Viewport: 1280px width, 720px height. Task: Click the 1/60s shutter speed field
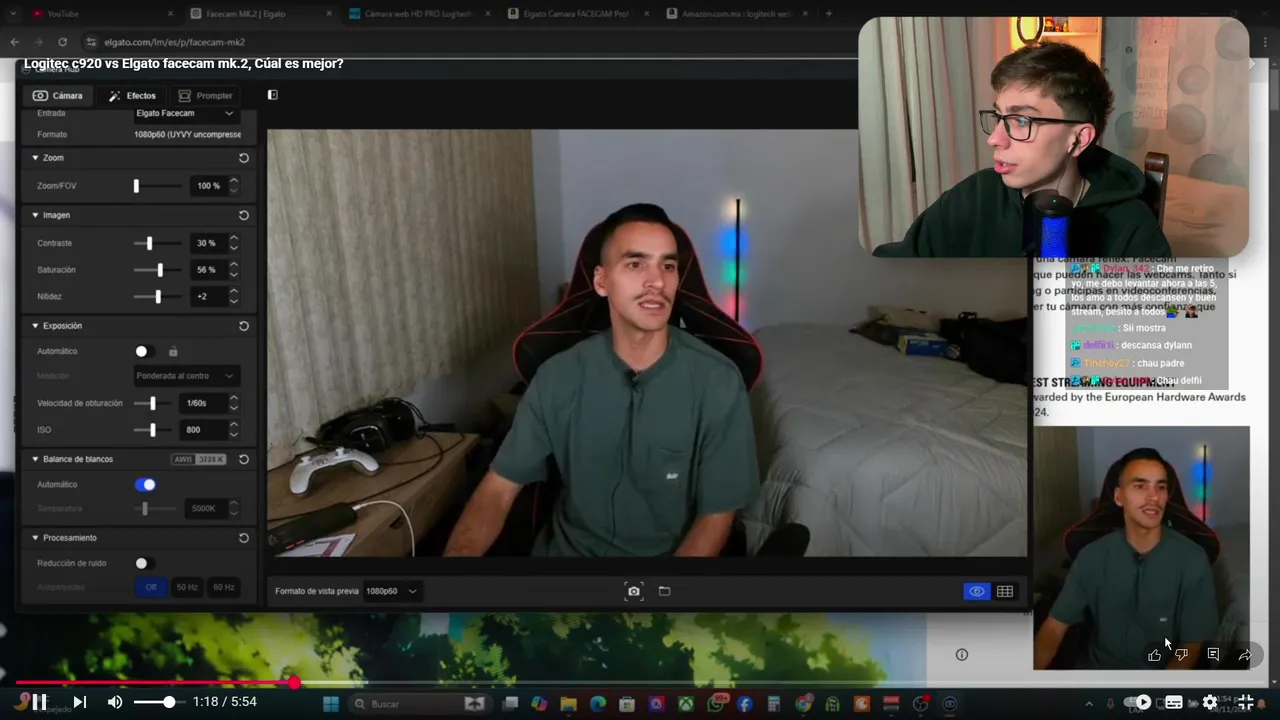tap(201, 403)
